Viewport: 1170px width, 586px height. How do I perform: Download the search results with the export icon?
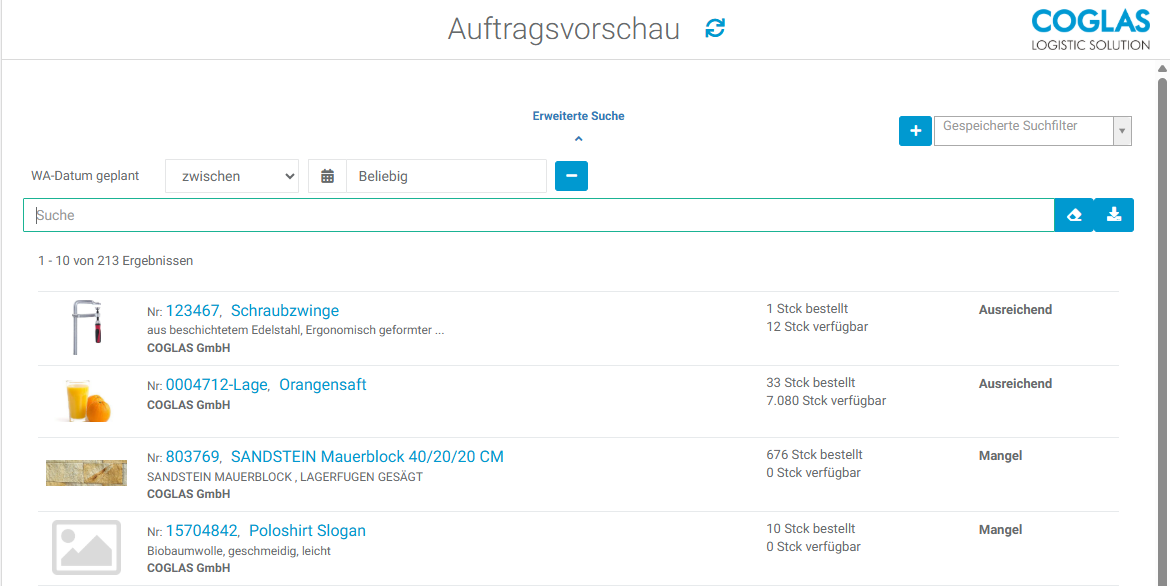pos(1113,214)
